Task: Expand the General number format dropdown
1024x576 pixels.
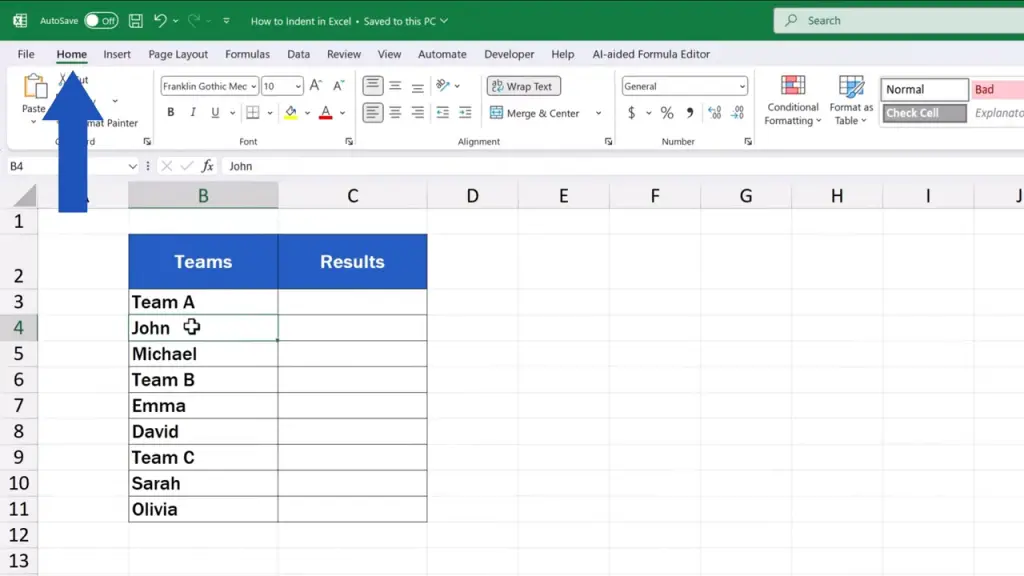Action: (x=742, y=87)
